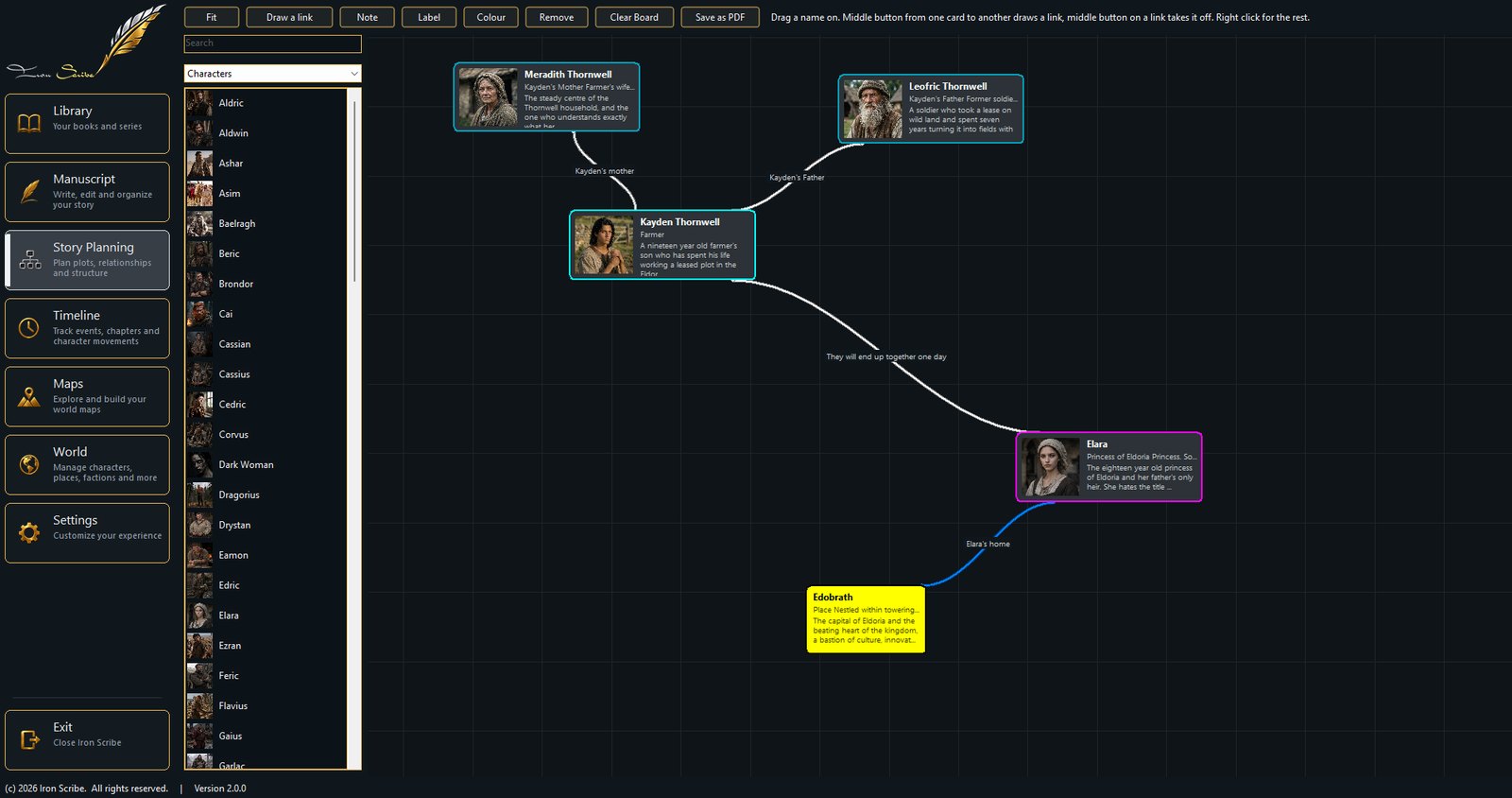This screenshot has width=1512, height=798.
Task: Choose Cedric from the character list
Action: point(266,405)
